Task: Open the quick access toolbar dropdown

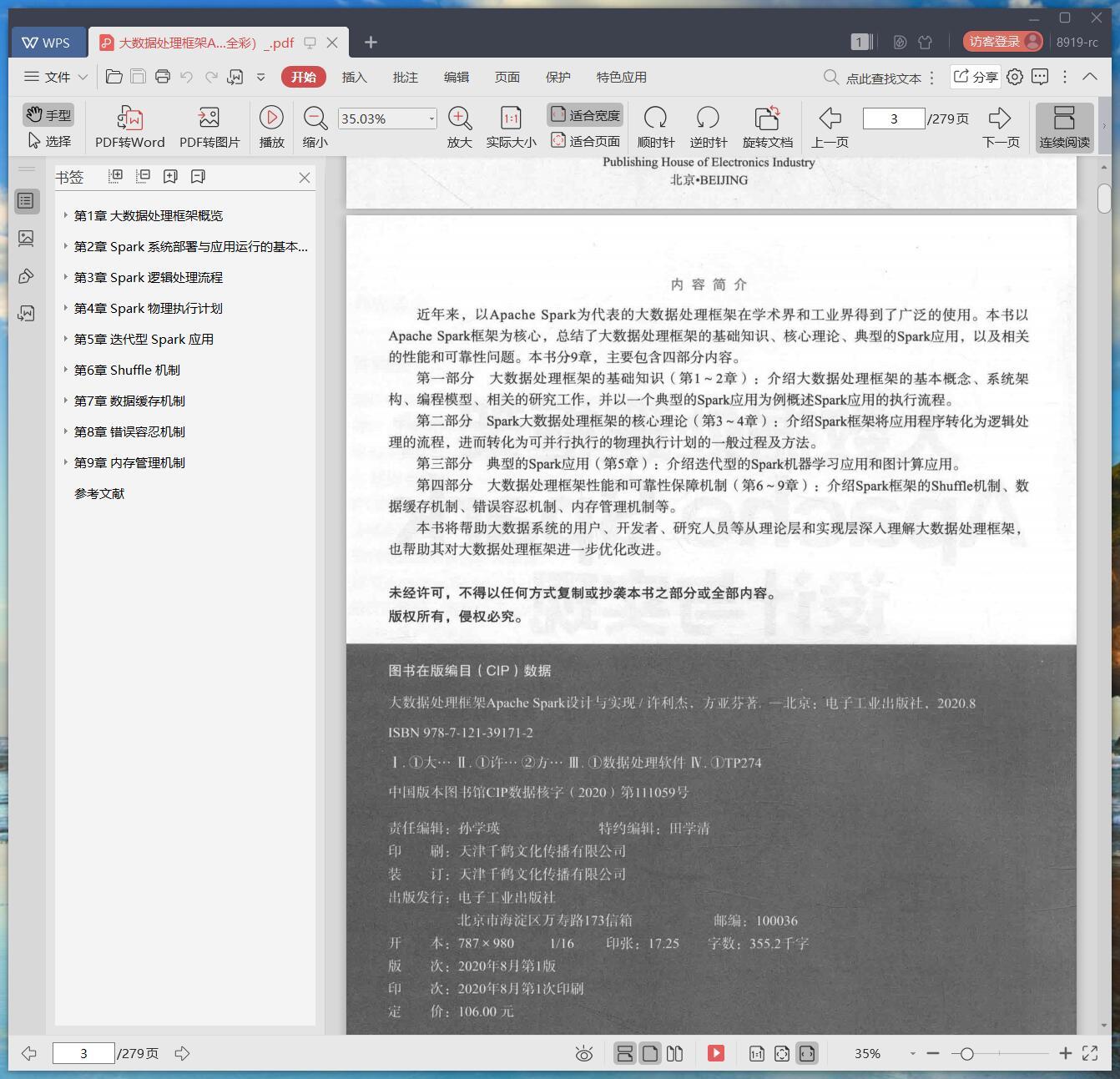Action: (260, 77)
